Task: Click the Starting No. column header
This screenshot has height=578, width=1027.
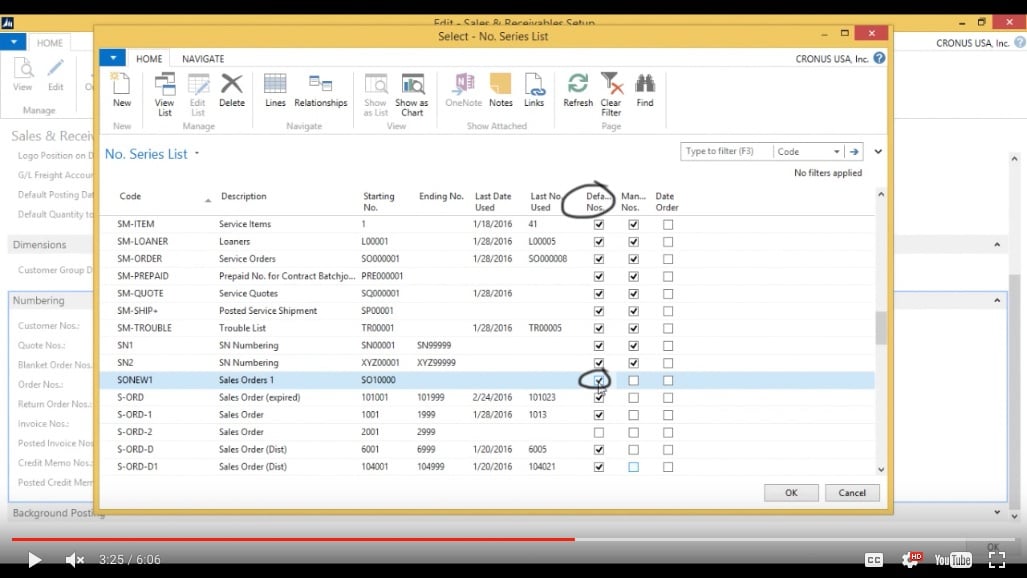Action: tap(379, 201)
